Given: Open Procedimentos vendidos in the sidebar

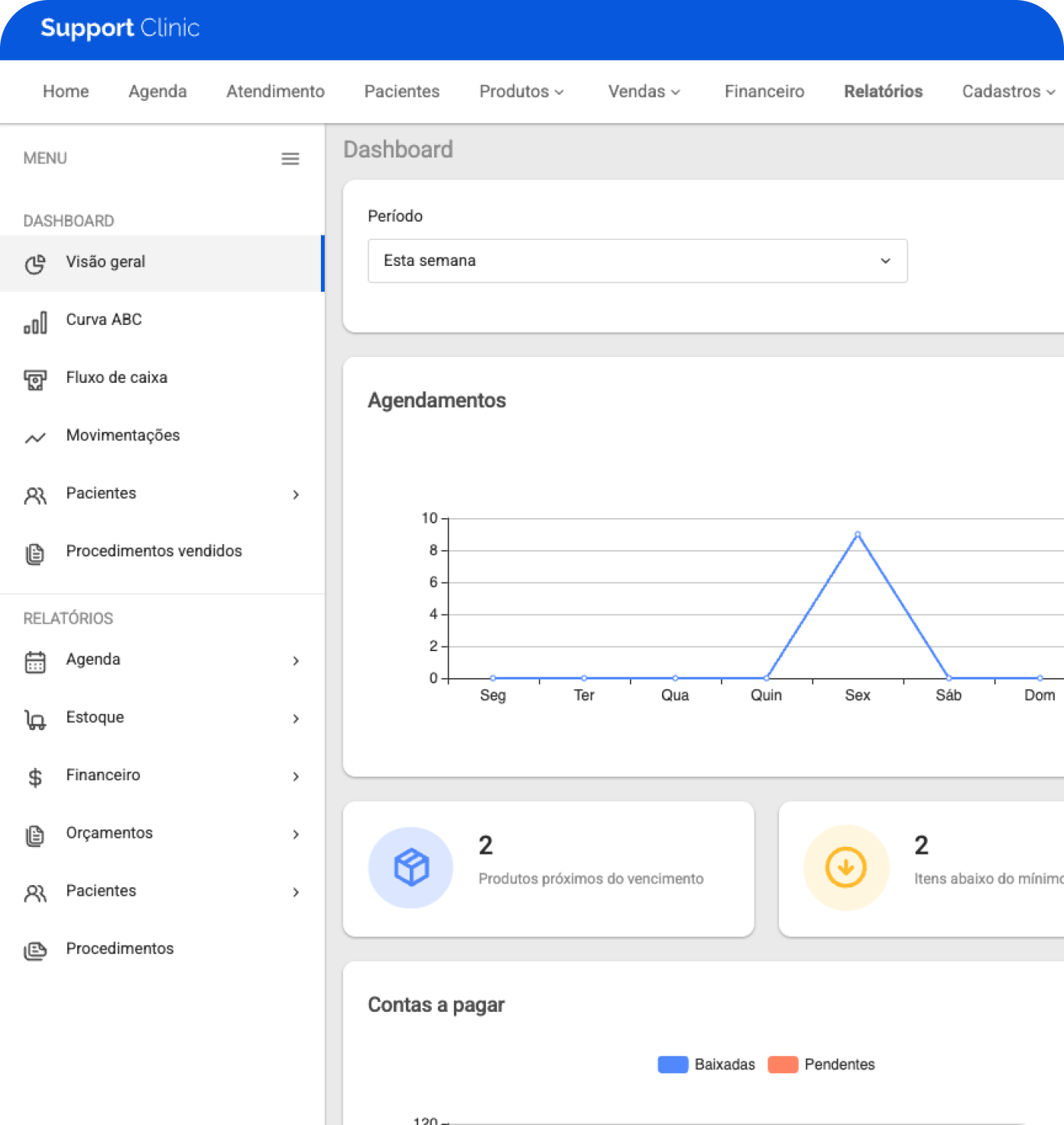Looking at the screenshot, I should 154,551.
